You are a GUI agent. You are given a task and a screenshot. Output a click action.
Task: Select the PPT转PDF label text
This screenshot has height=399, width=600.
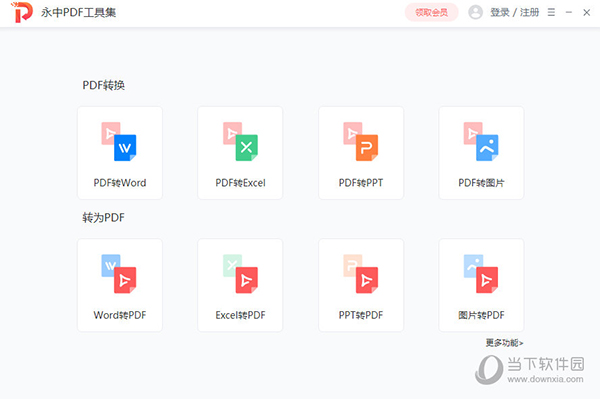coord(361,315)
